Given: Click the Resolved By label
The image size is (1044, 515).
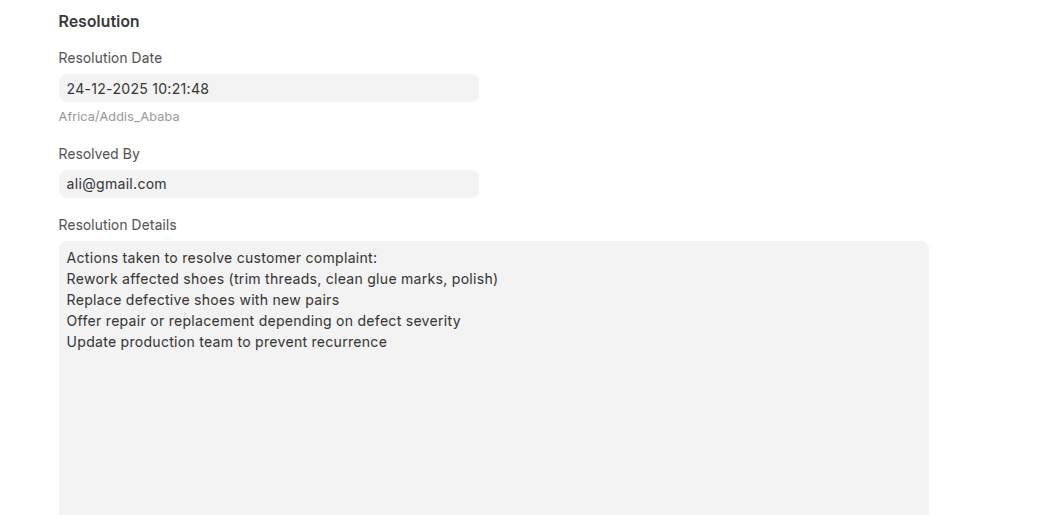Looking at the screenshot, I should (99, 154).
